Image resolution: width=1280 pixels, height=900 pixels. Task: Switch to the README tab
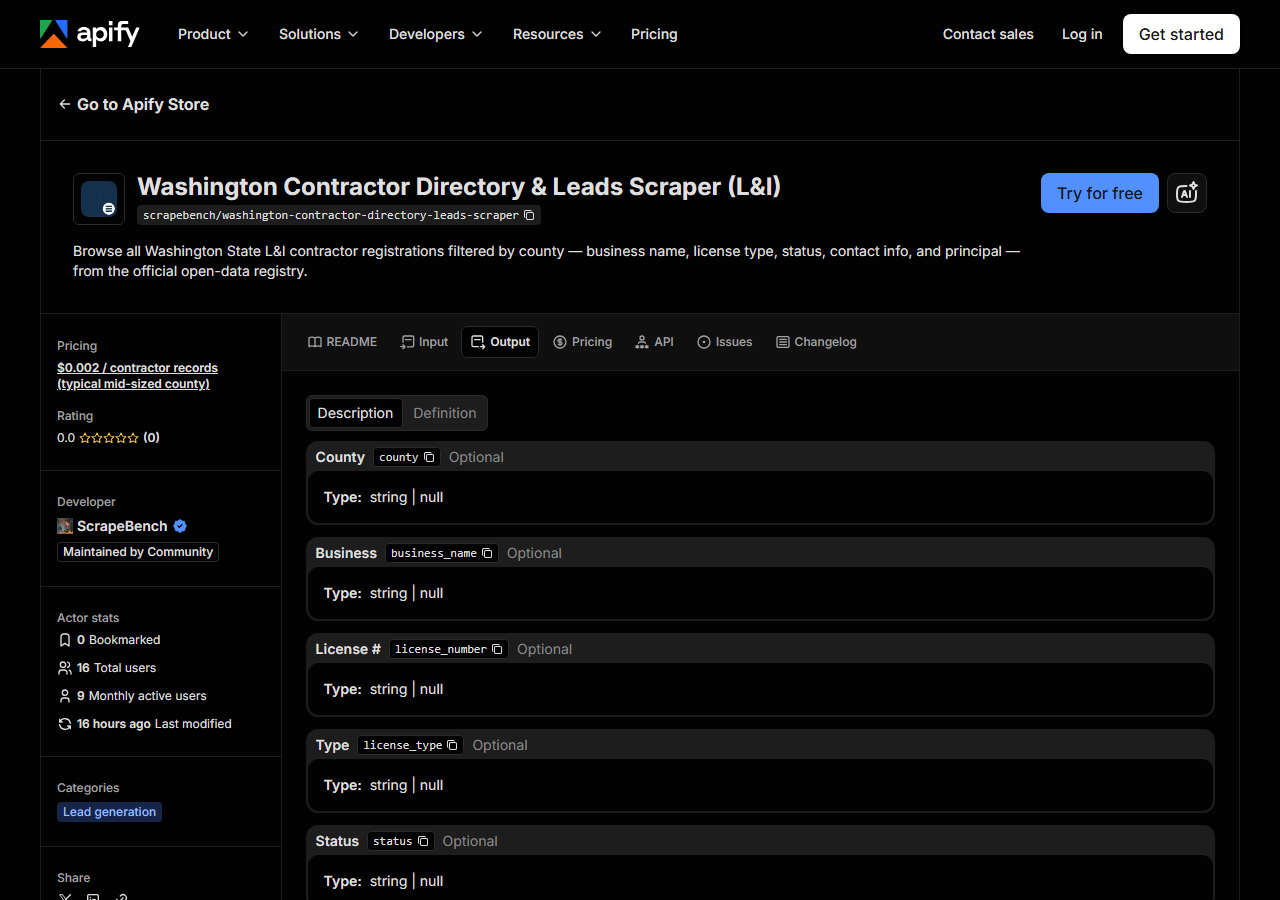tap(342, 342)
